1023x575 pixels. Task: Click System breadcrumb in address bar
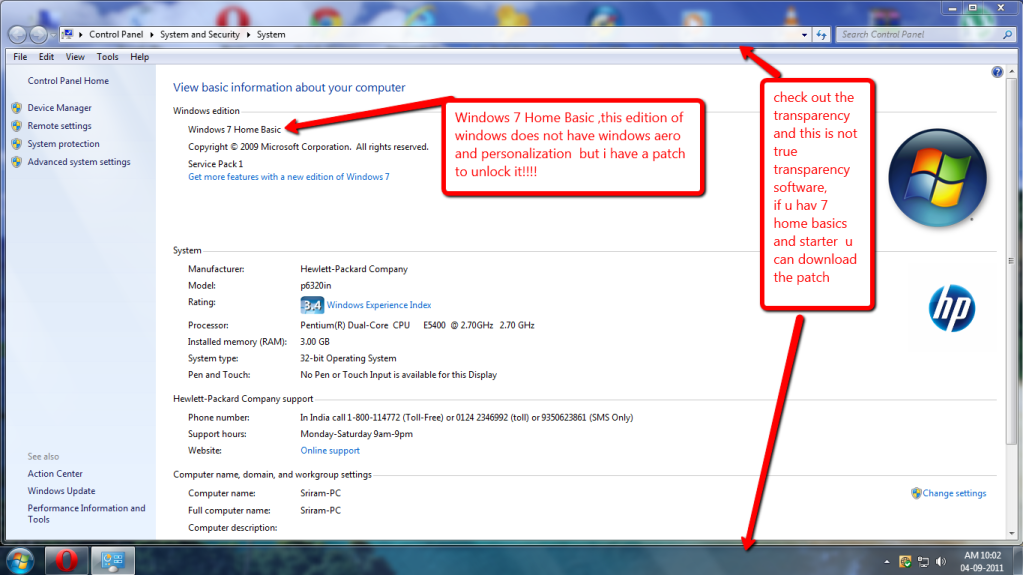271,35
